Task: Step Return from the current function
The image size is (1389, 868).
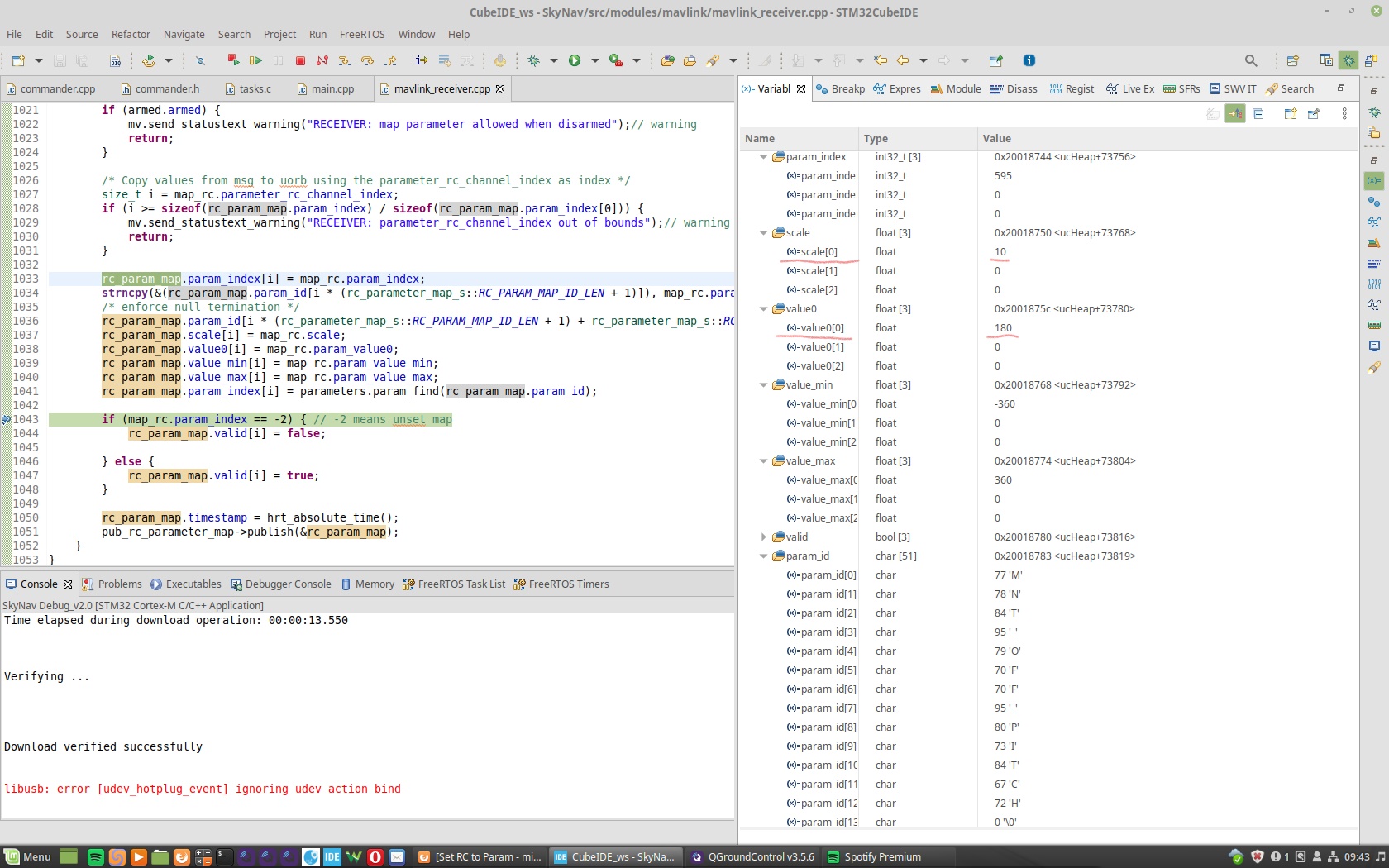Action: [x=389, y=60]
